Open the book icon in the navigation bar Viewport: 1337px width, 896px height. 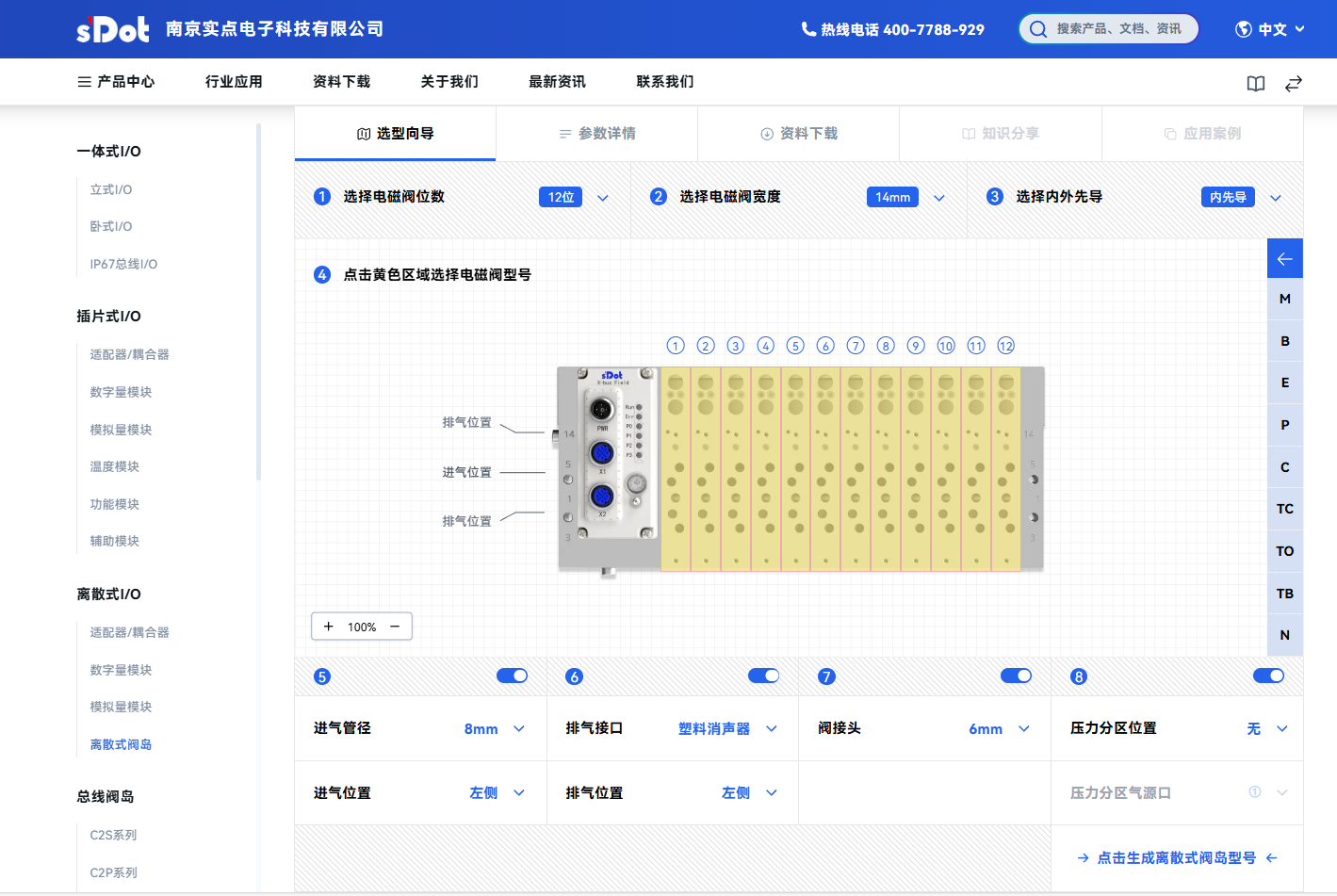[x=1255, y=84]
